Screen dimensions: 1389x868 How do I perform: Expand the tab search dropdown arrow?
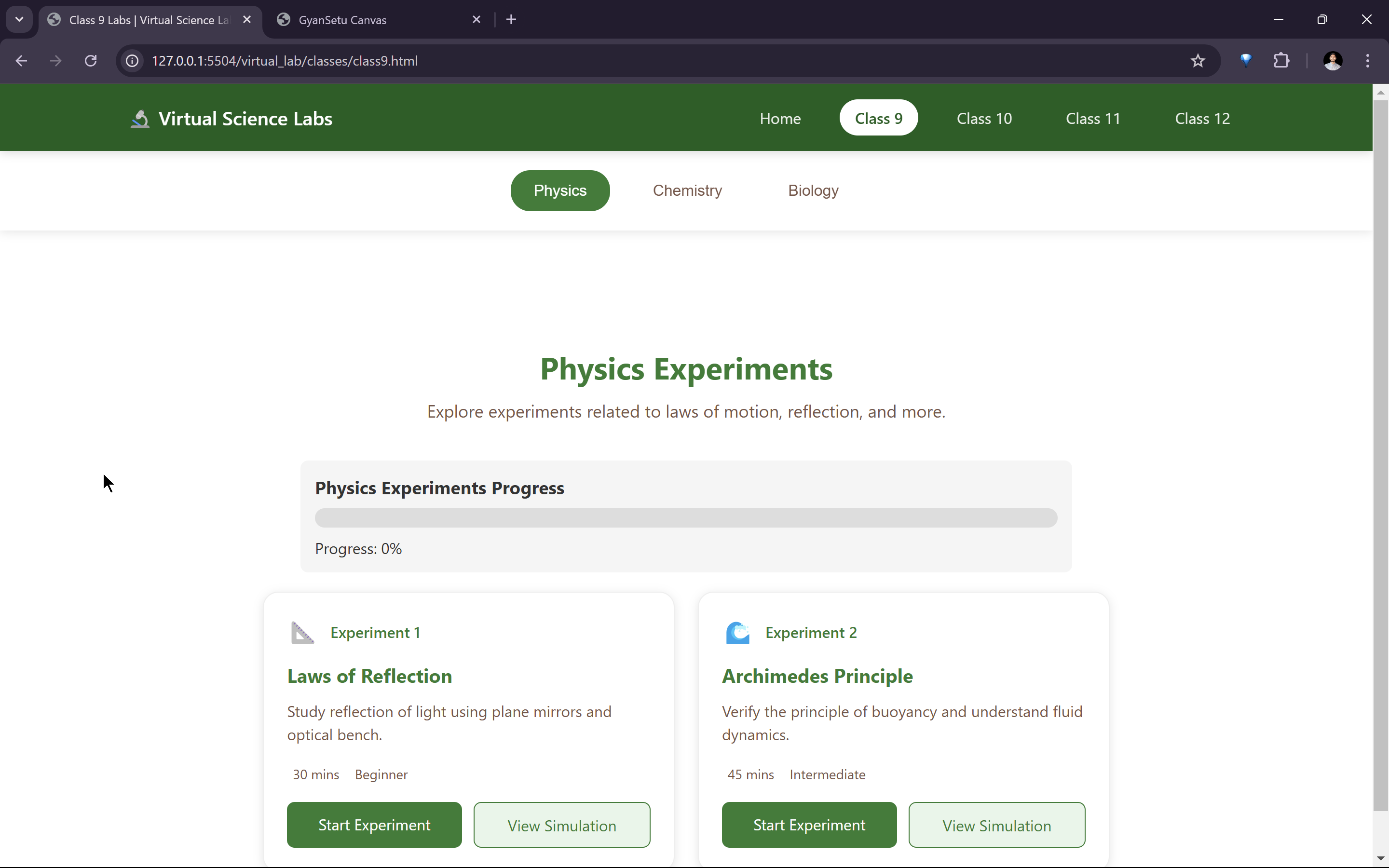click(19, 19)
